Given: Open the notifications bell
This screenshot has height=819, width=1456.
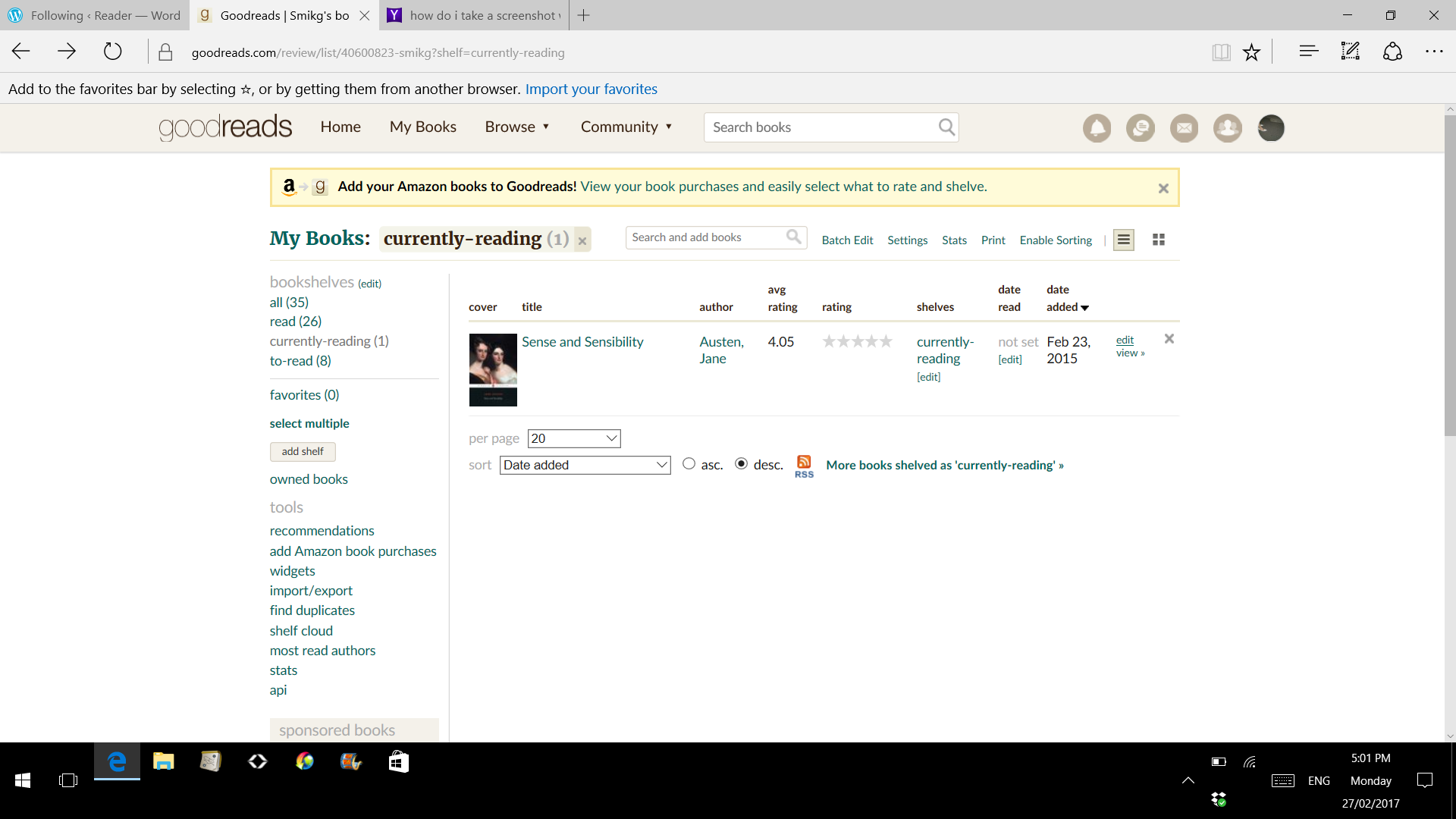Looking at the screenshot, I should point(1097,127).
